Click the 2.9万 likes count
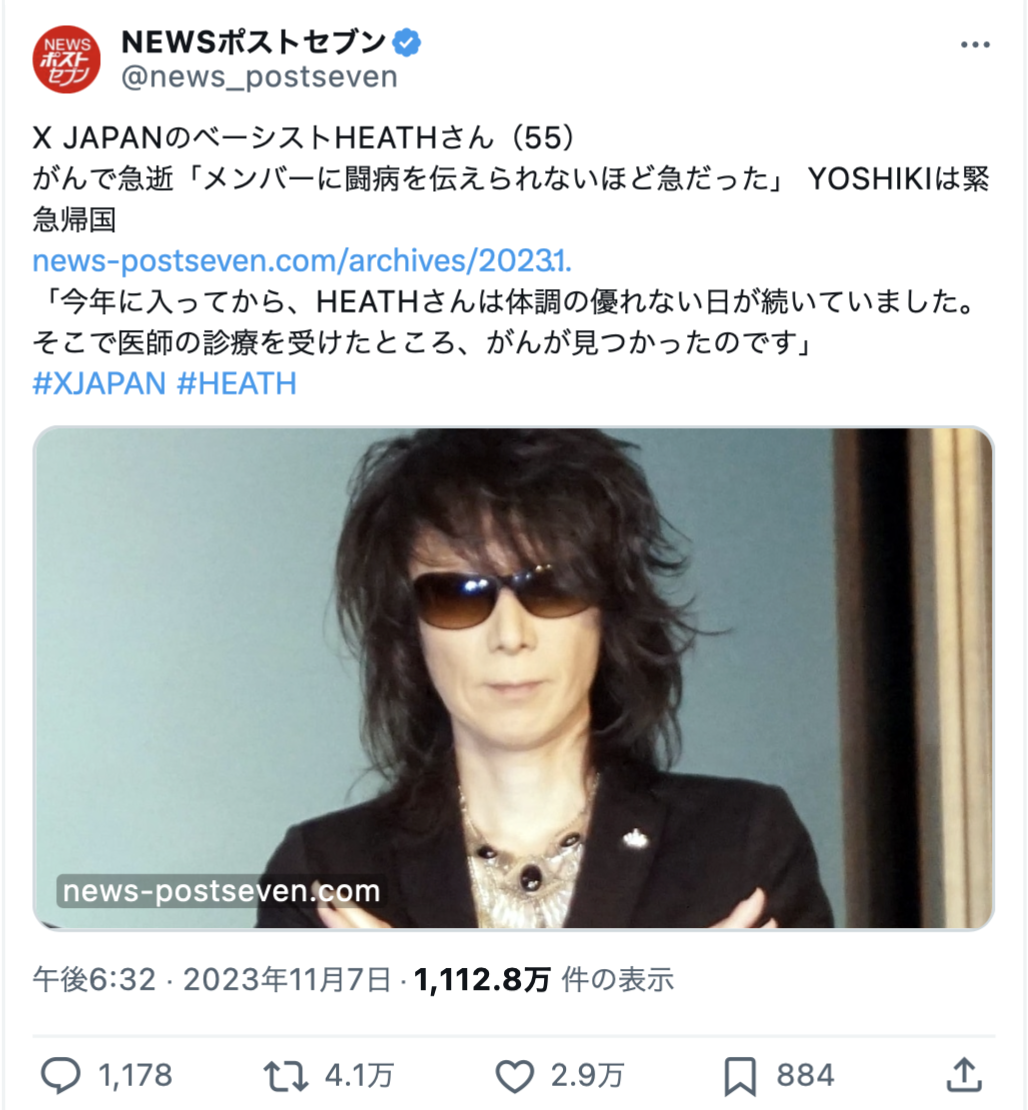The image size is (1028, 1110). click(588, 1075)
